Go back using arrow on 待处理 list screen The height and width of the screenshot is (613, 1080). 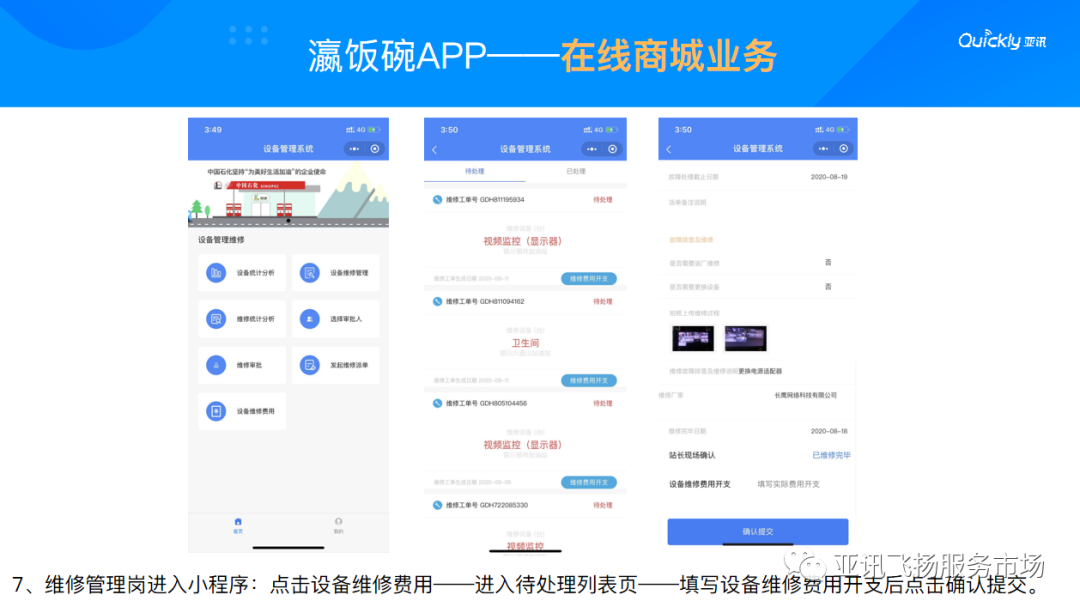coord(435,149)
